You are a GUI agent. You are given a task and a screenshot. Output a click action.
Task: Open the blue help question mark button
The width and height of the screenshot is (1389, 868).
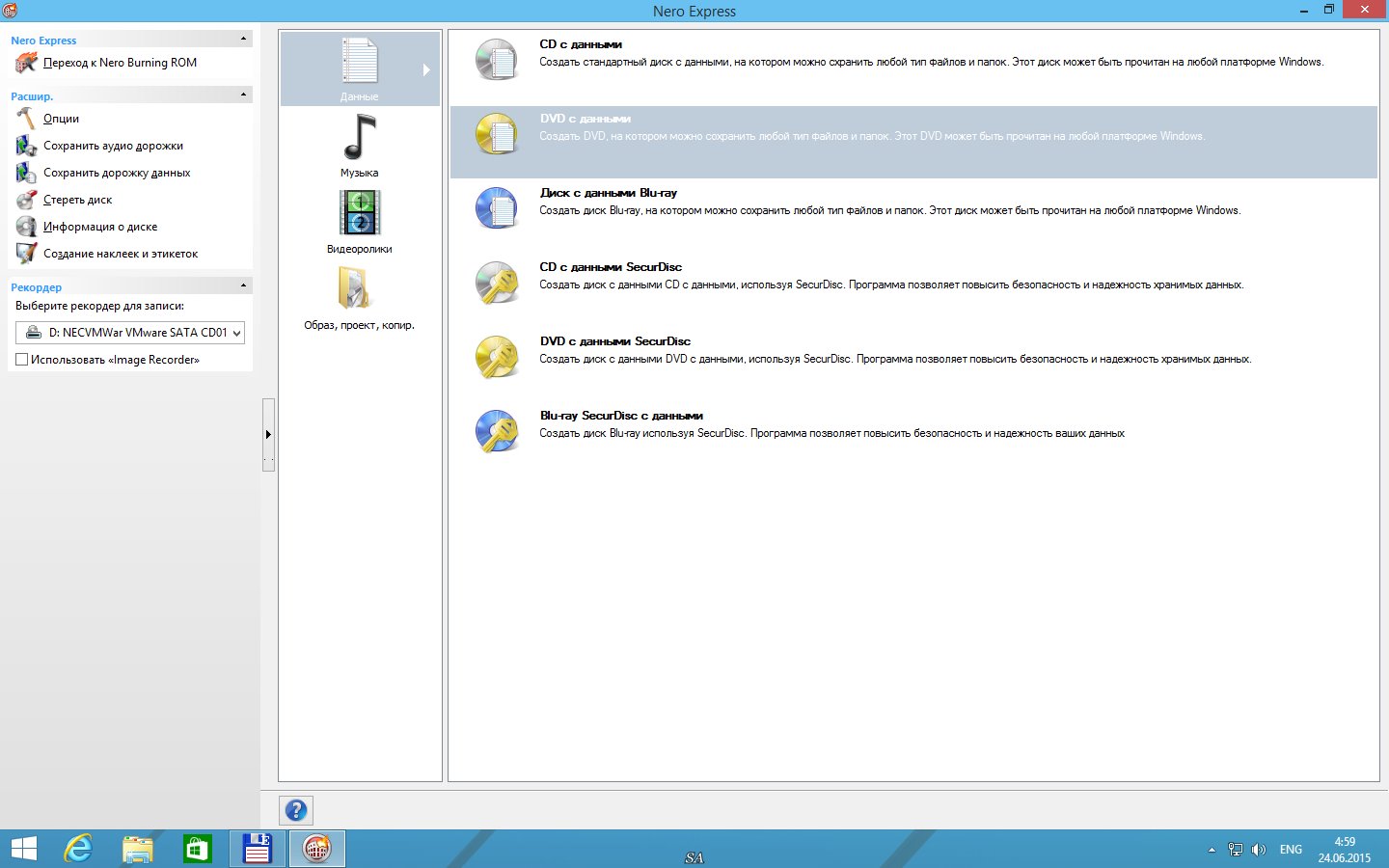click(296, 810)
